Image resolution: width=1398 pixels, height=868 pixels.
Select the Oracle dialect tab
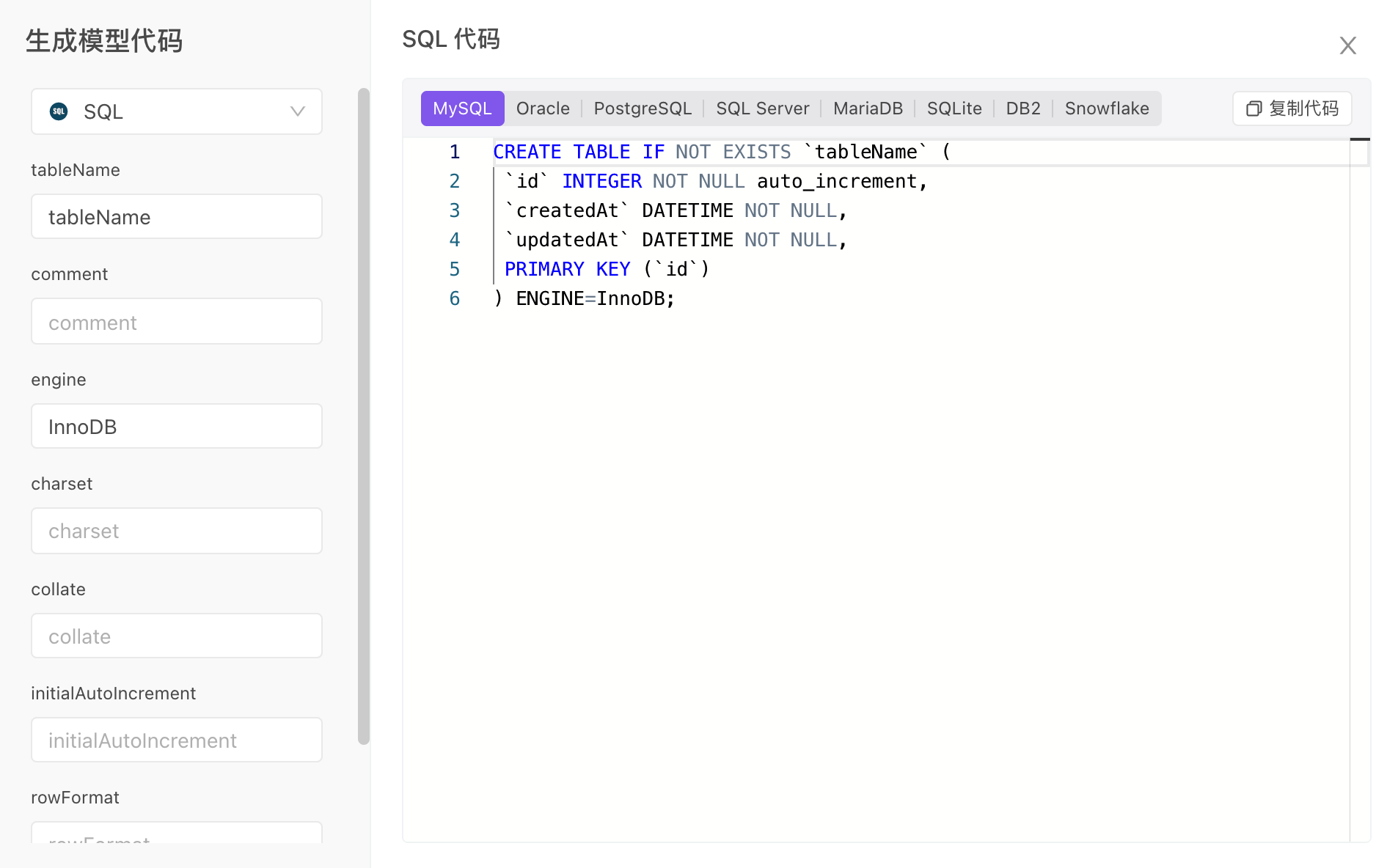click(543, 108)
